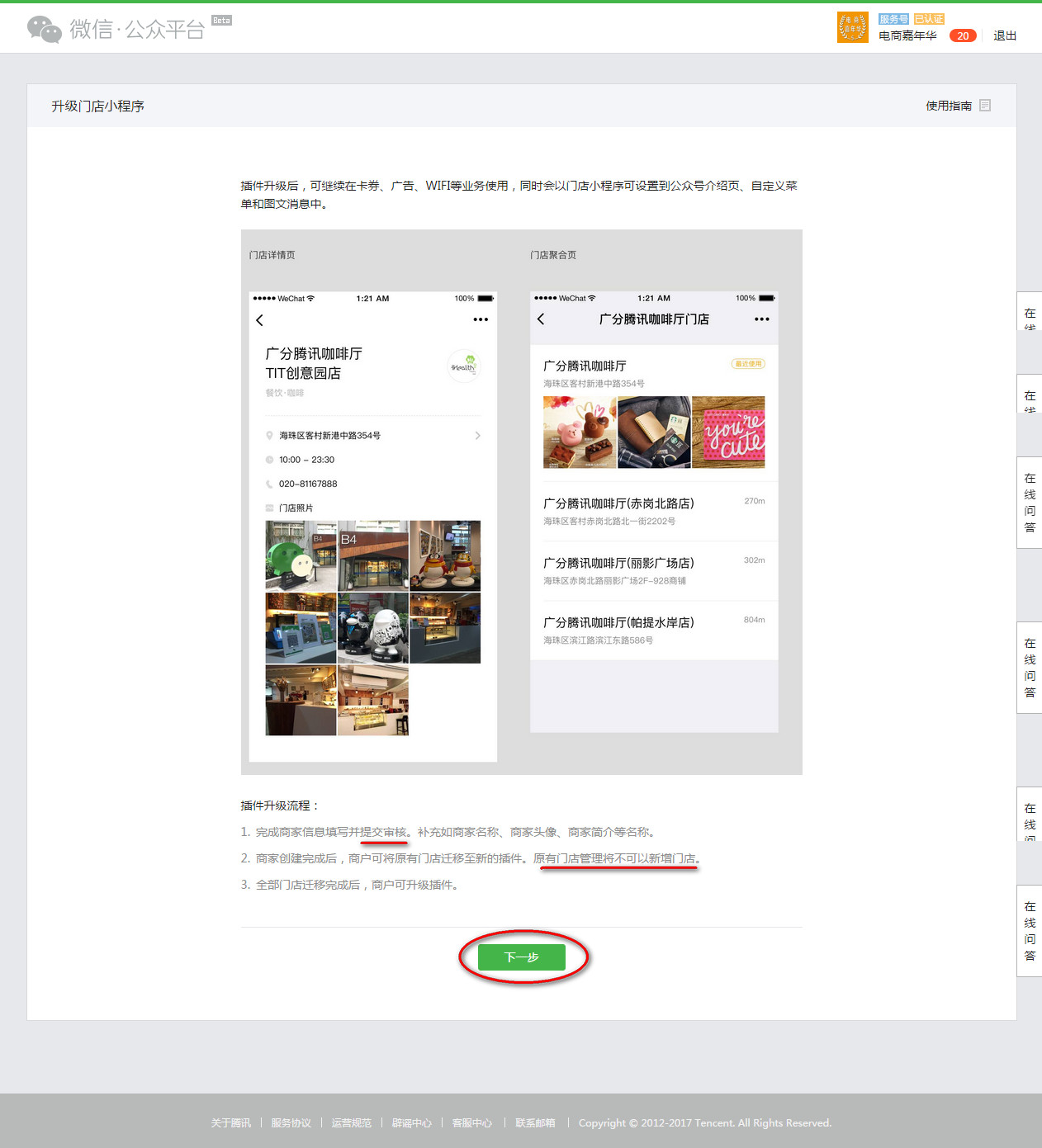Open the 20 unread notifications badge

pos(963,35)
